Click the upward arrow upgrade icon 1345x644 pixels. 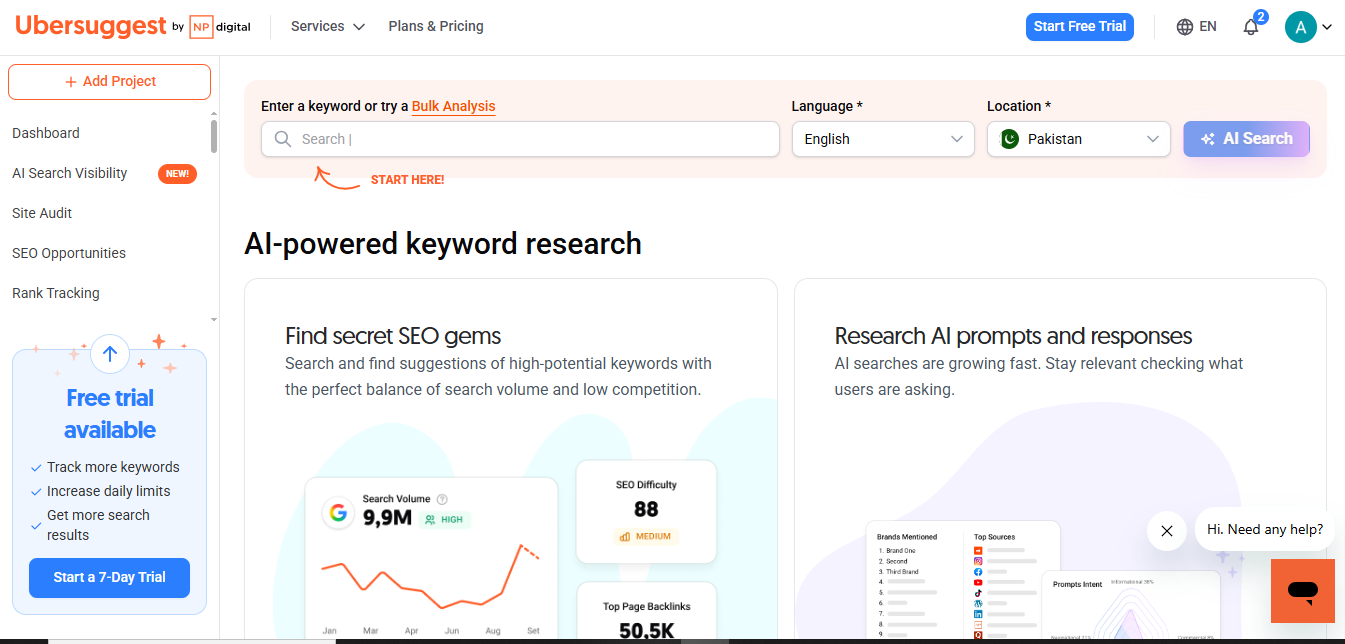coord(110,353)
